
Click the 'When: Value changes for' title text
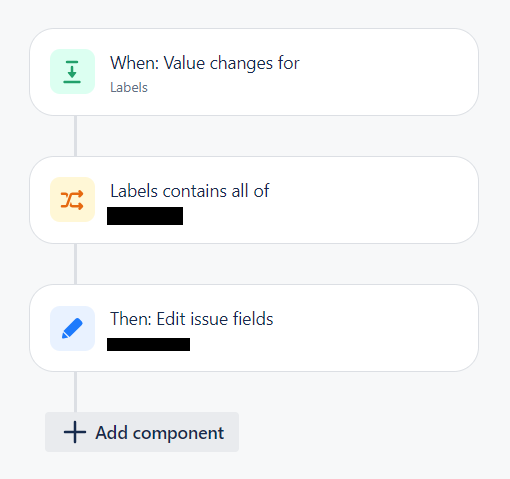205,63
